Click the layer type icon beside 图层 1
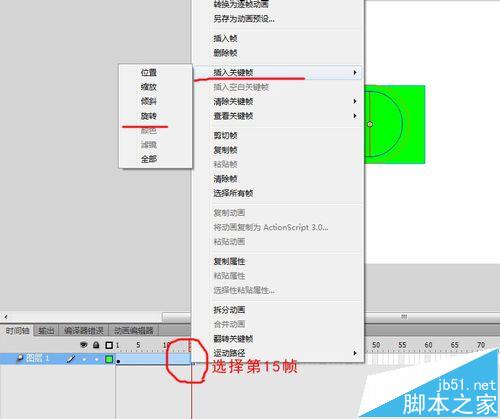The width and height of the screenshot is (500, 419). pyautogui.click(x=20, y=358)
